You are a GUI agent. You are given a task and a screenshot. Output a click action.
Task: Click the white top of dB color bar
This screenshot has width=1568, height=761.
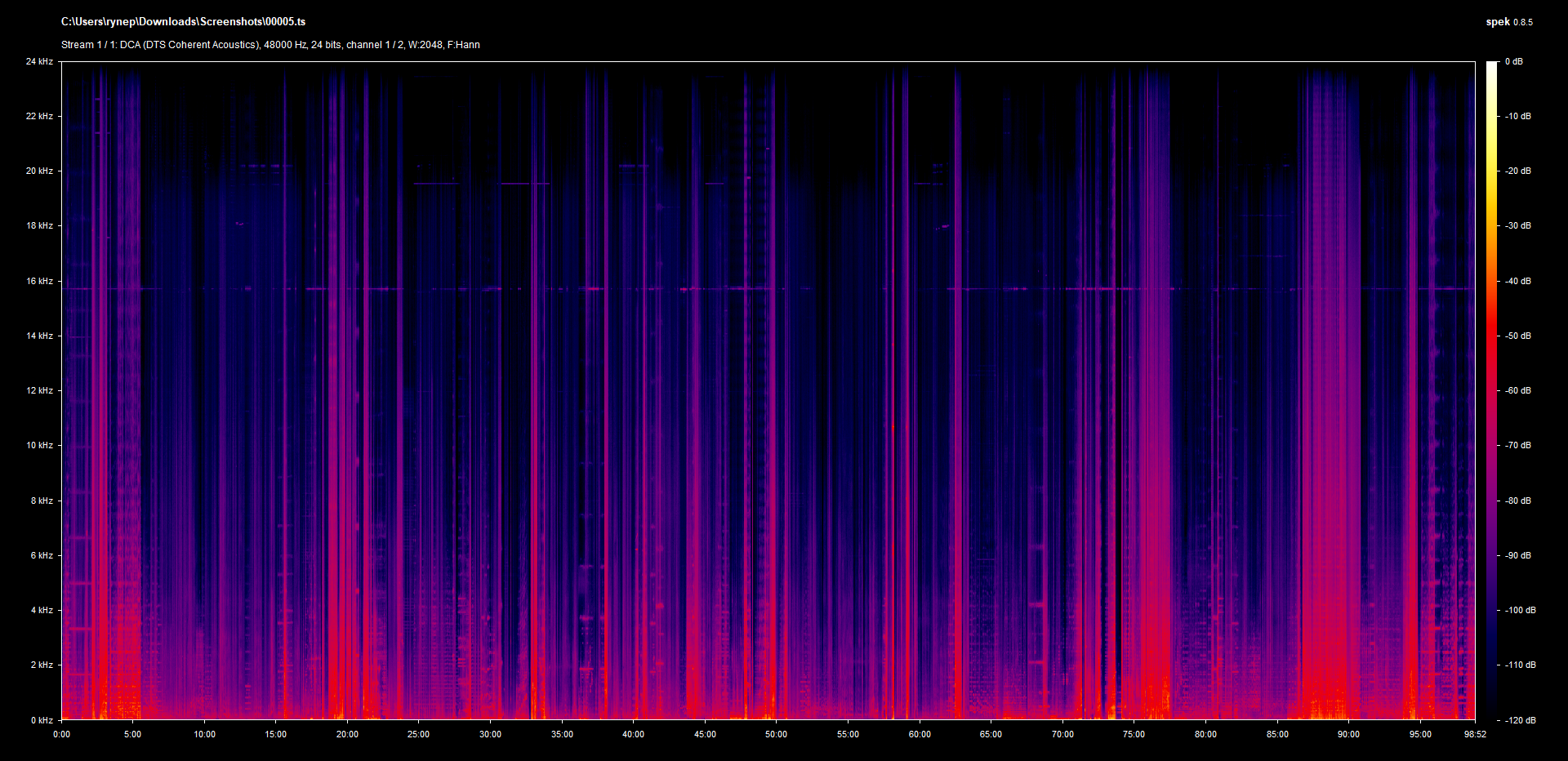1491,67
